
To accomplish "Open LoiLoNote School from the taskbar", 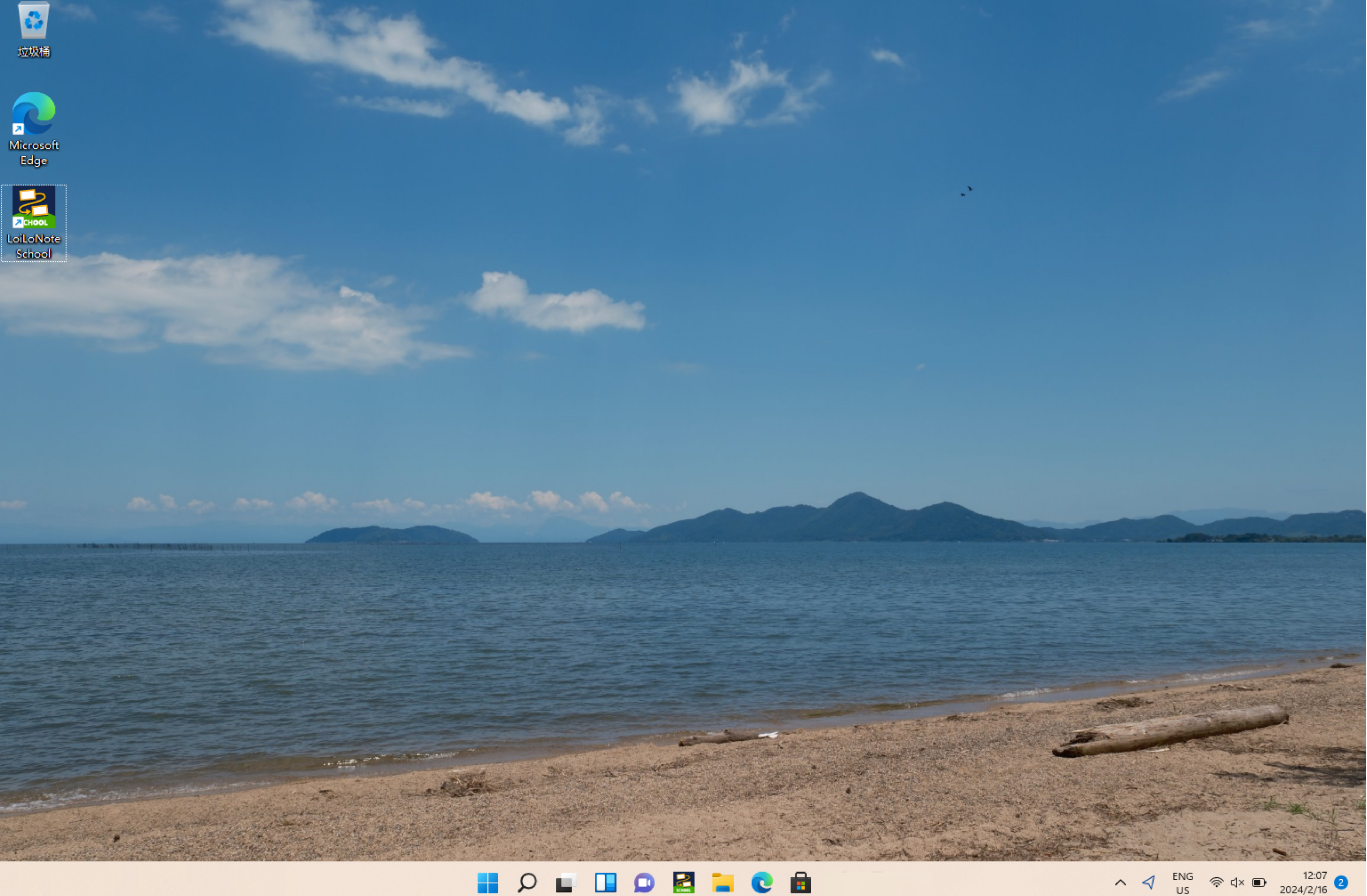I will pos(683,882).
